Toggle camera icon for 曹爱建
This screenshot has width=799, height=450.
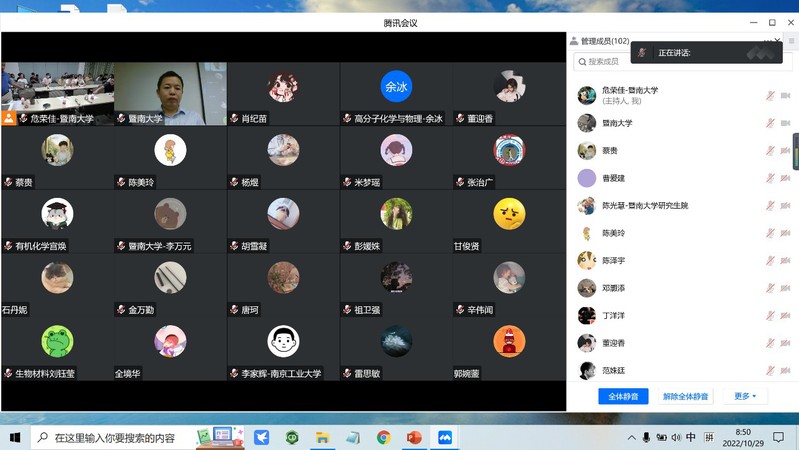click(x=785, y=179)
